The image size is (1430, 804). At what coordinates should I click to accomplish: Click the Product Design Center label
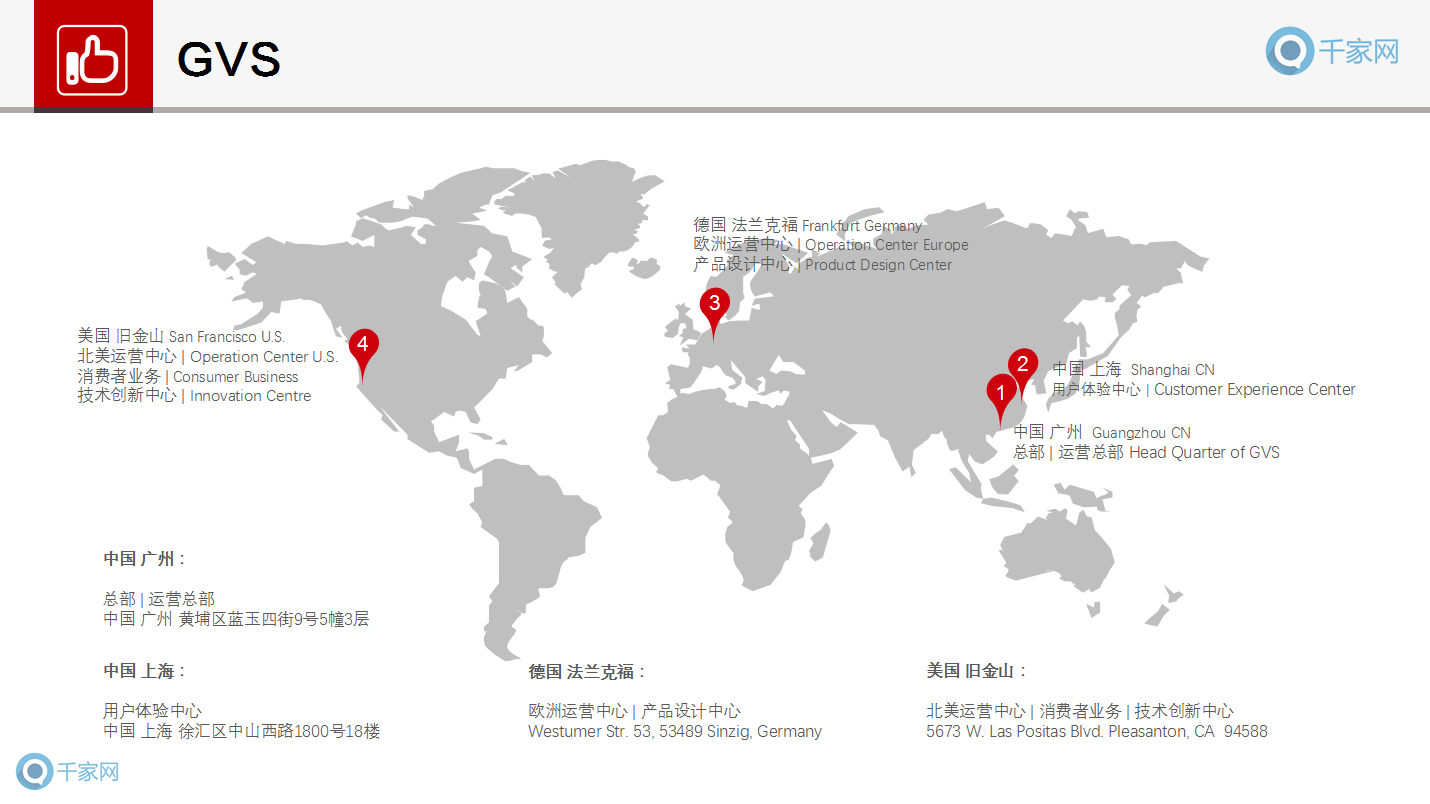pyautogui.click(x=878, y=265)
